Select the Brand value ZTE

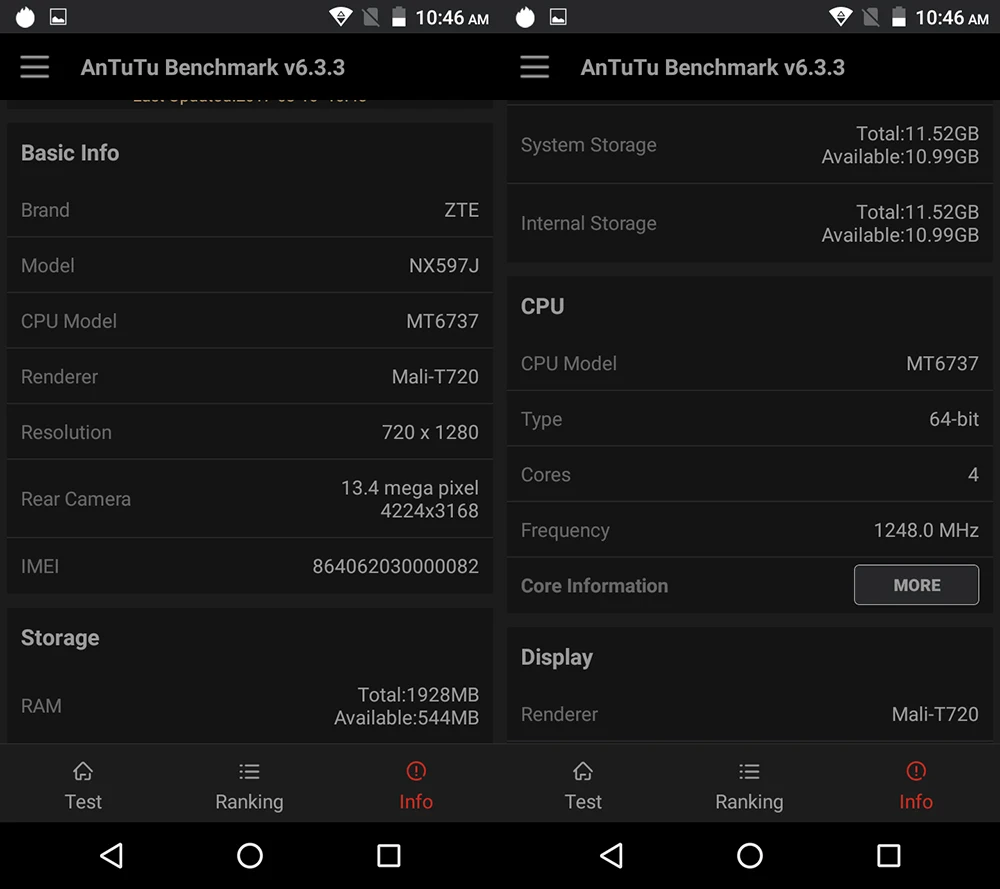click(462, 210)
